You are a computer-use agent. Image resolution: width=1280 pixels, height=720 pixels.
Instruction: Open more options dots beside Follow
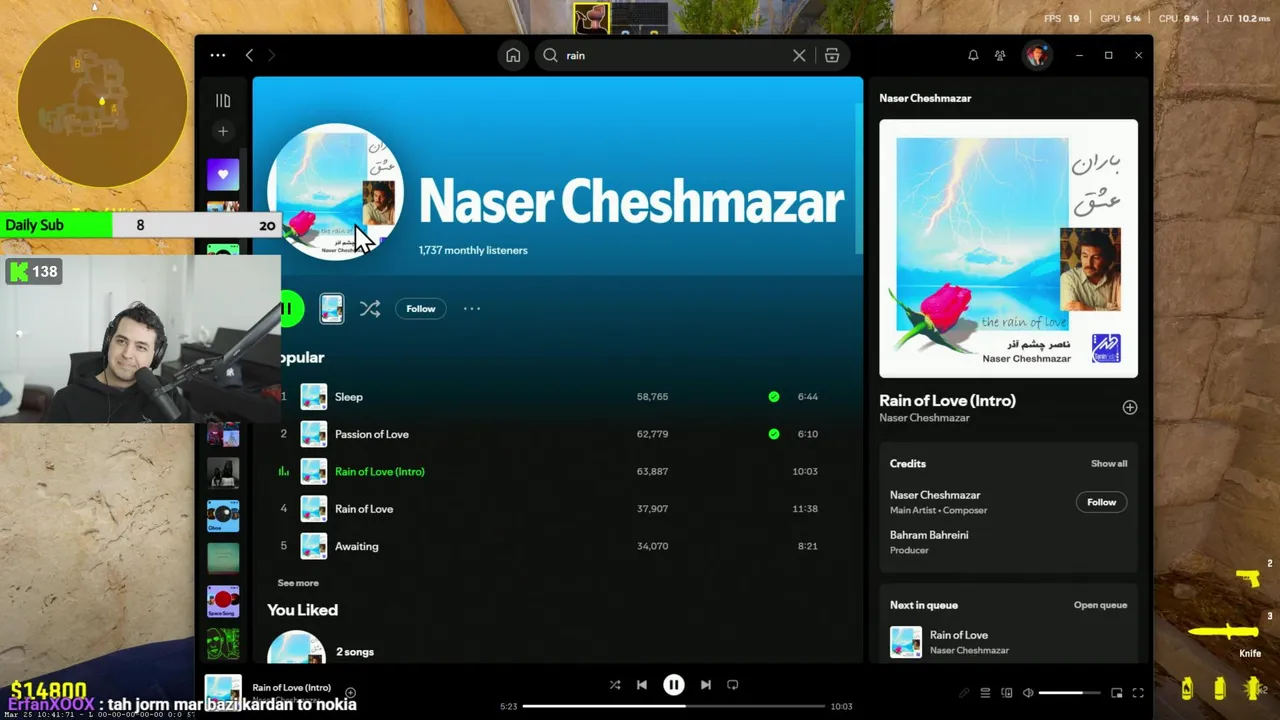pos(472,309)
